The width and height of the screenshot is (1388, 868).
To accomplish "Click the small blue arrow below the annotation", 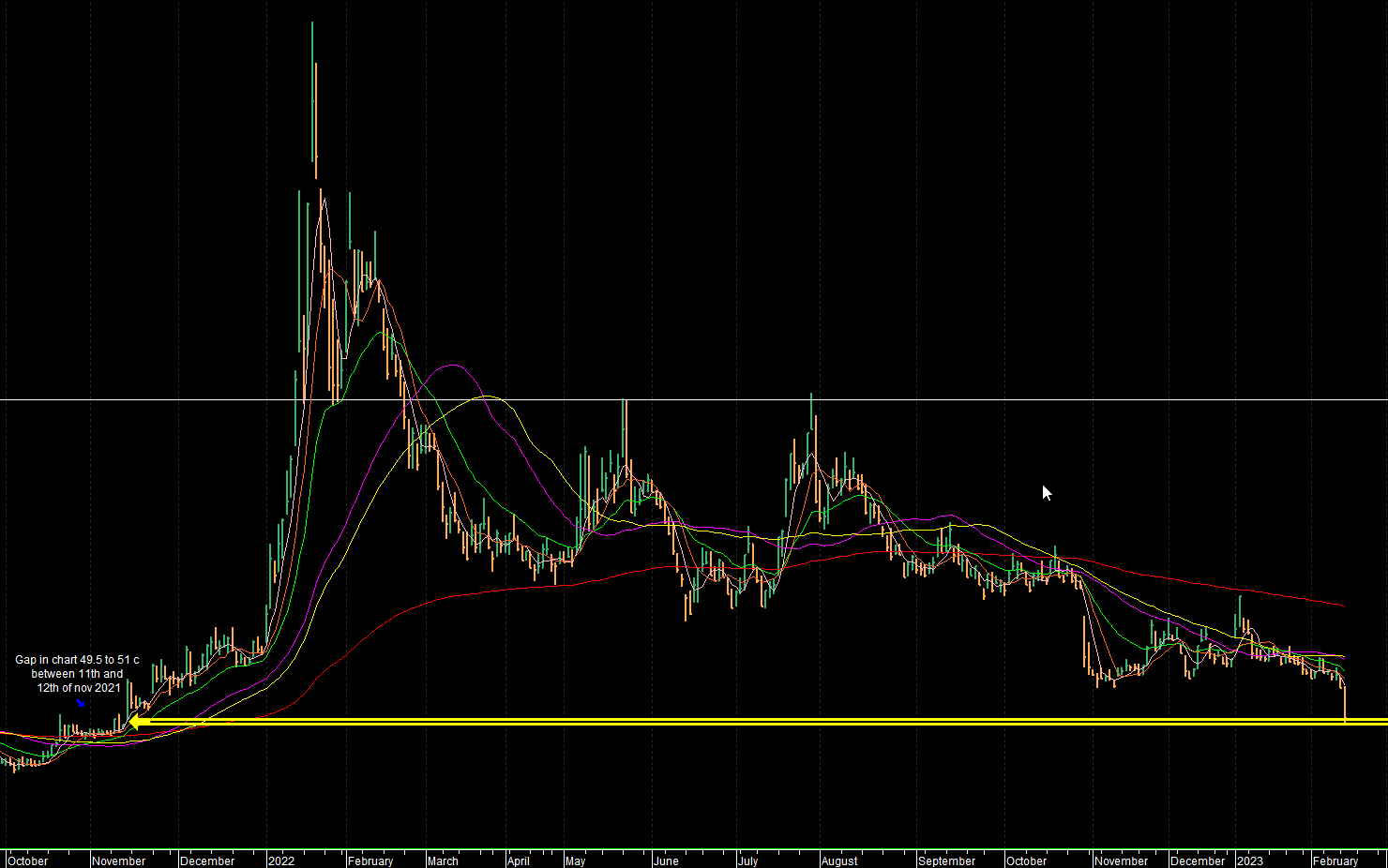I will [81, 702].
